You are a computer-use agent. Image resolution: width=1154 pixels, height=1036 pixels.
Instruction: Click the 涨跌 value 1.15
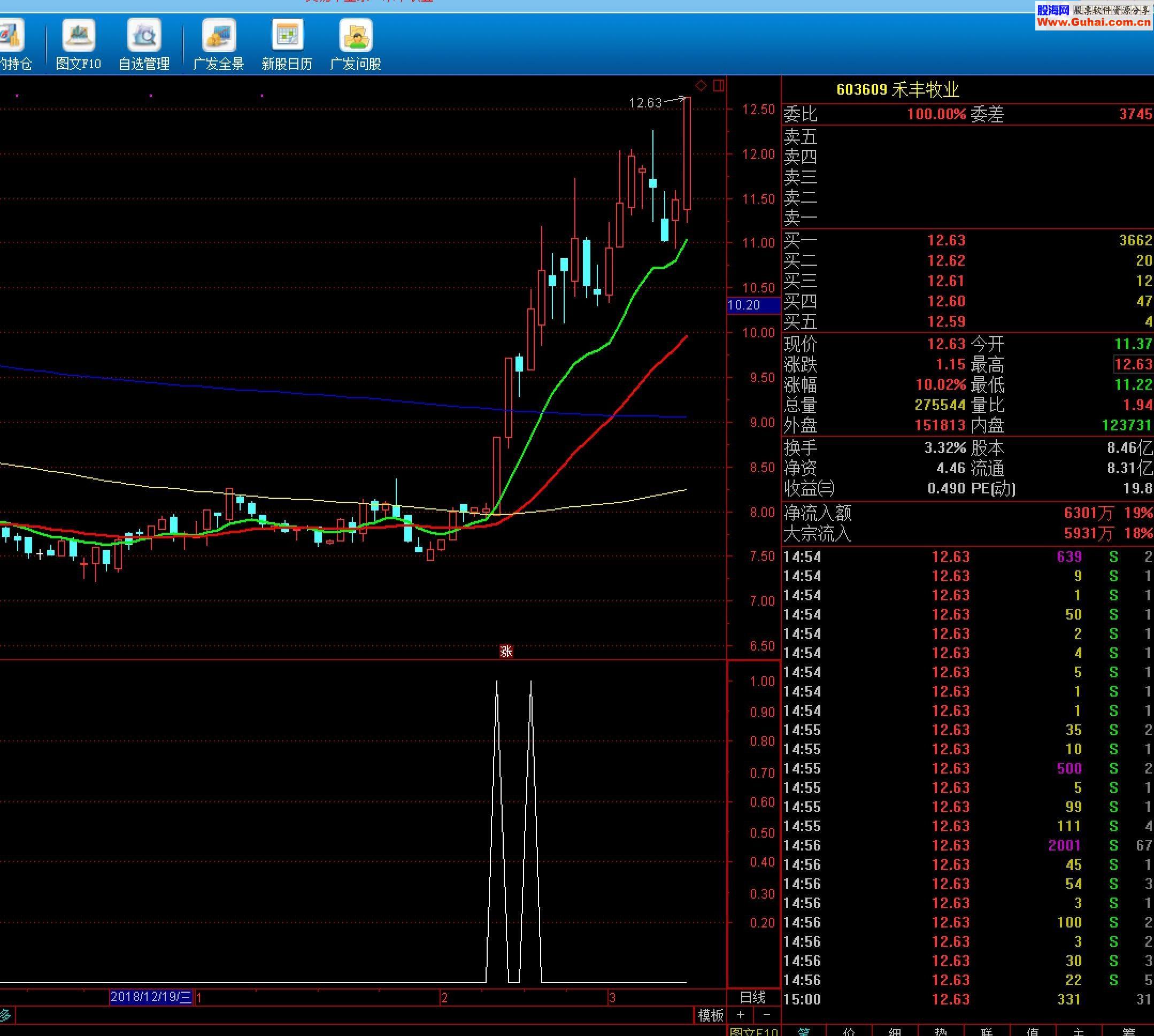(951, 364)
